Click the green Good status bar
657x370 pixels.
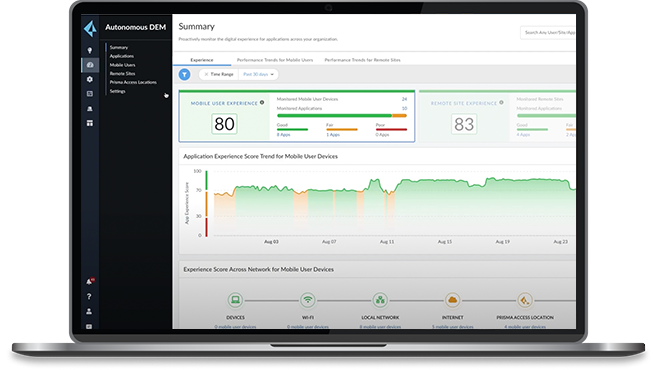[292, 129]
